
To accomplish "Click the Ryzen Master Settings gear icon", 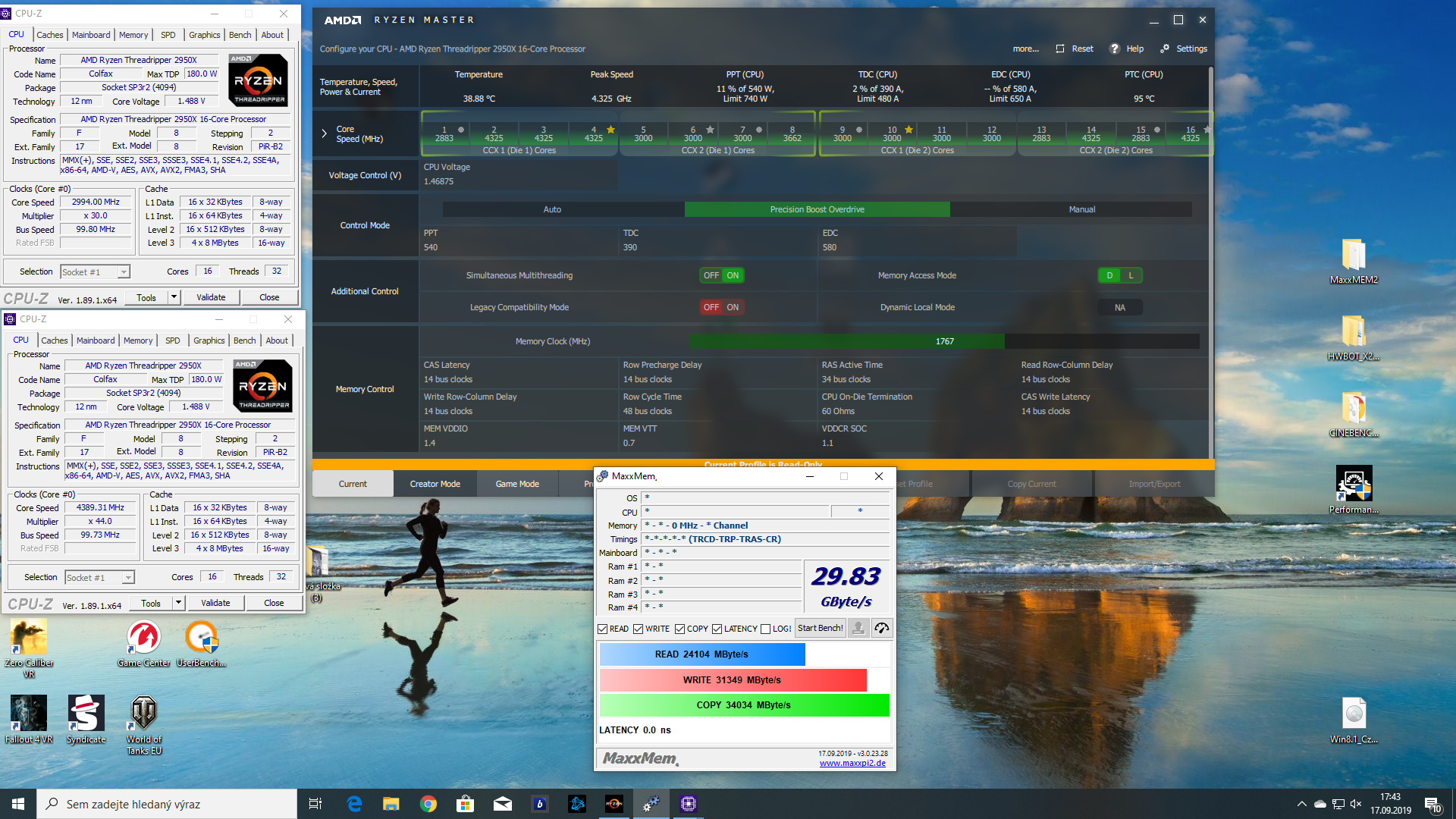I will tap(1165, 49).
